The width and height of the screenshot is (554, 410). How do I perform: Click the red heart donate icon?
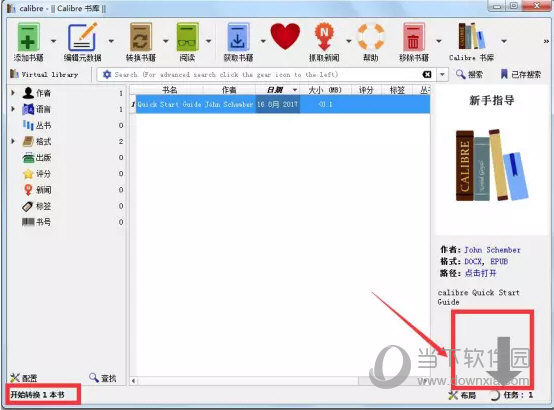[285, 36]
